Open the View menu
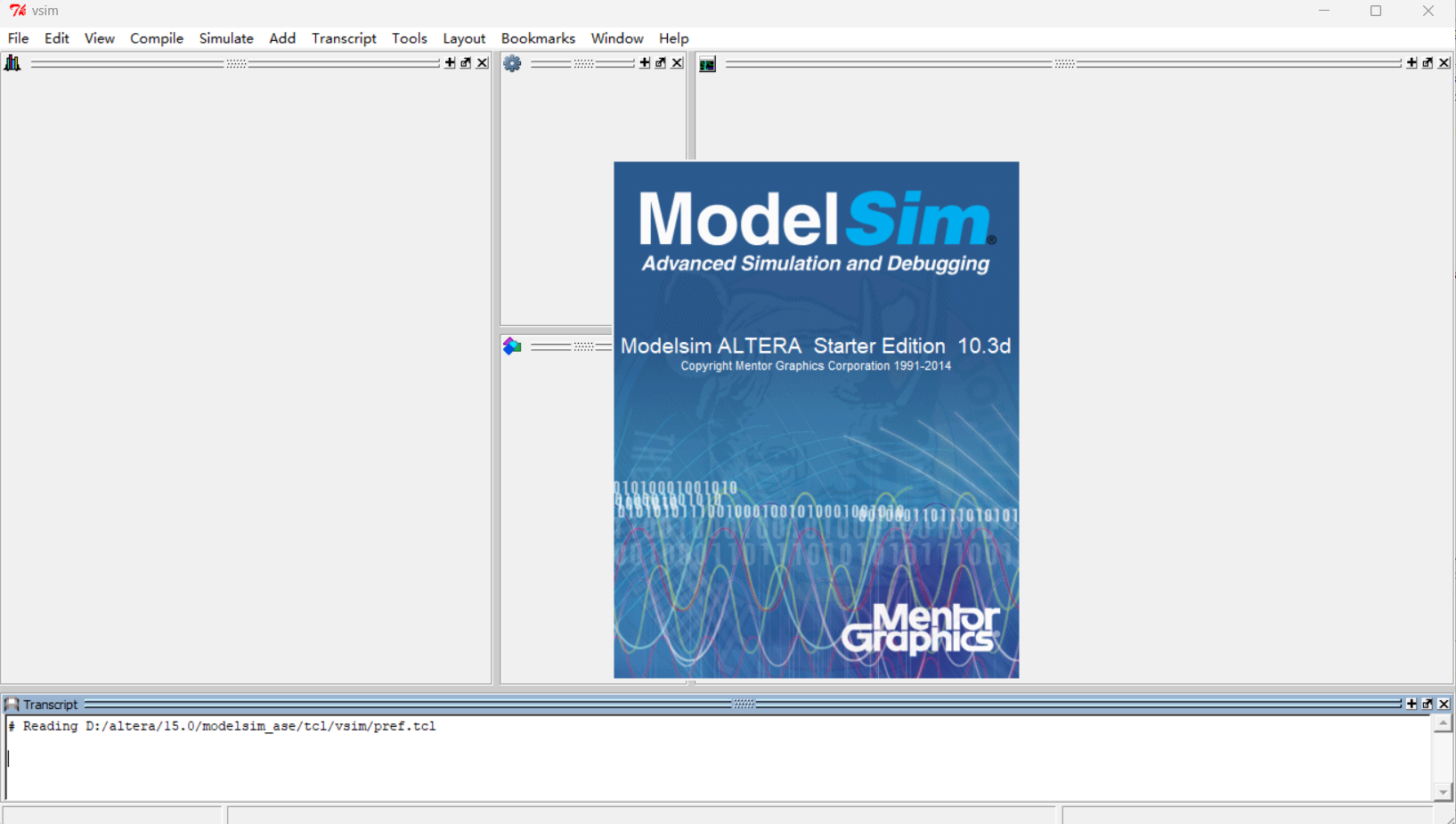Viewport: 1456px width, 824px height. tap(99, 38)
